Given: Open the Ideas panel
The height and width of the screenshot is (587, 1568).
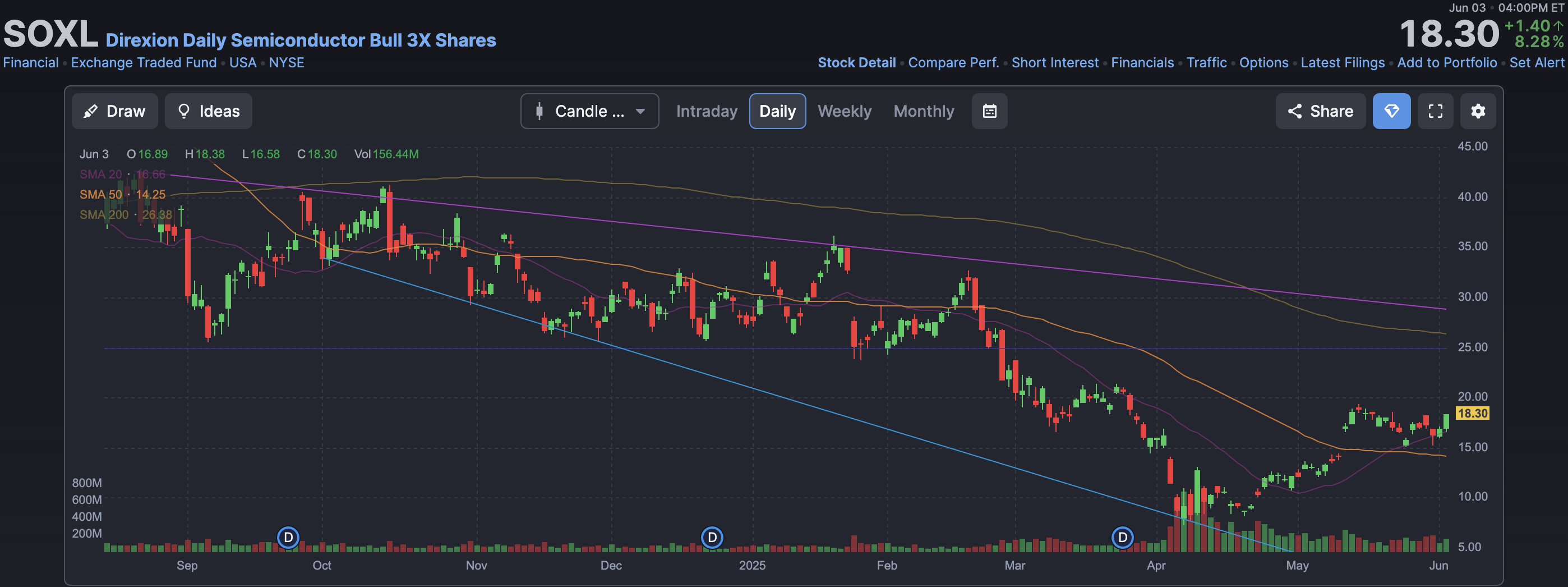Looking at the screenshot, I should 208,112.
